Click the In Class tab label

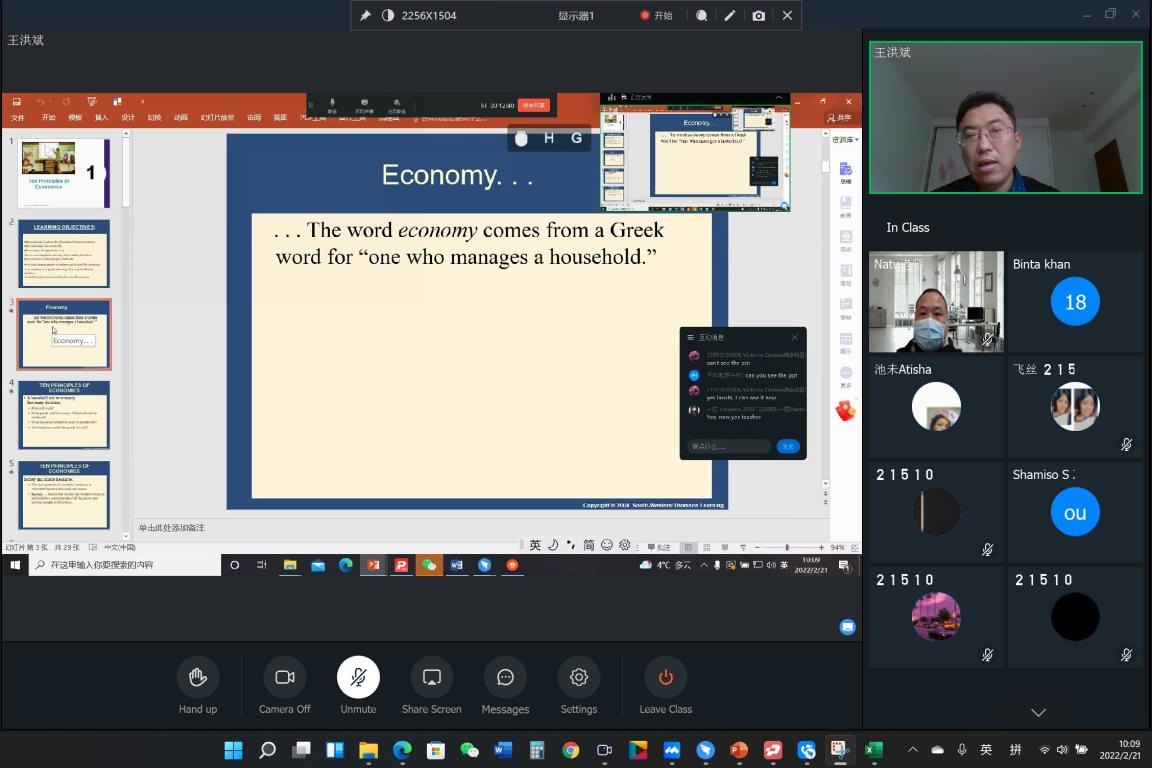coord(907,227)
